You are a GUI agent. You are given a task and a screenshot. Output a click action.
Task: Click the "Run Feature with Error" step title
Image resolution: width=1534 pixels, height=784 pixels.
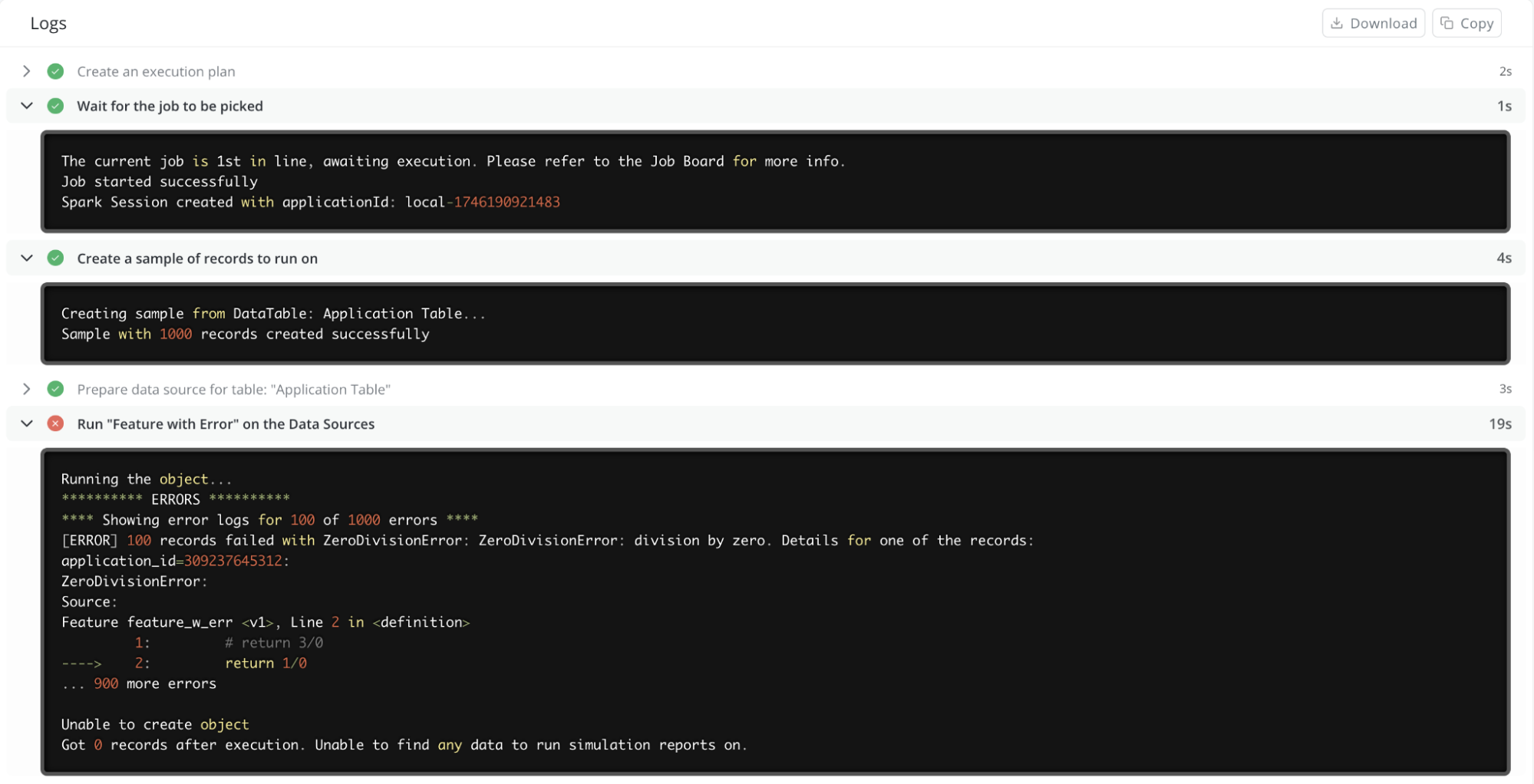[x=226, y=423]
